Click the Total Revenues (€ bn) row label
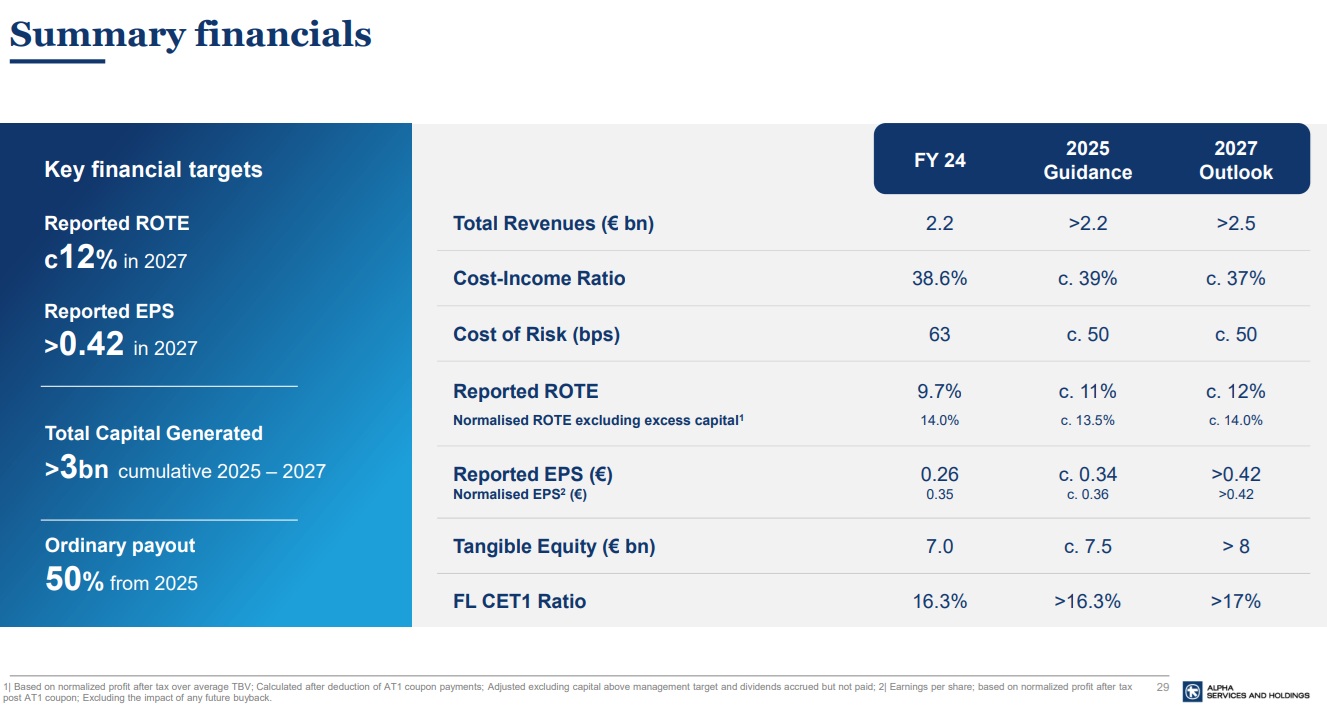Screen dimensions: 1327x709 [553, 224]
